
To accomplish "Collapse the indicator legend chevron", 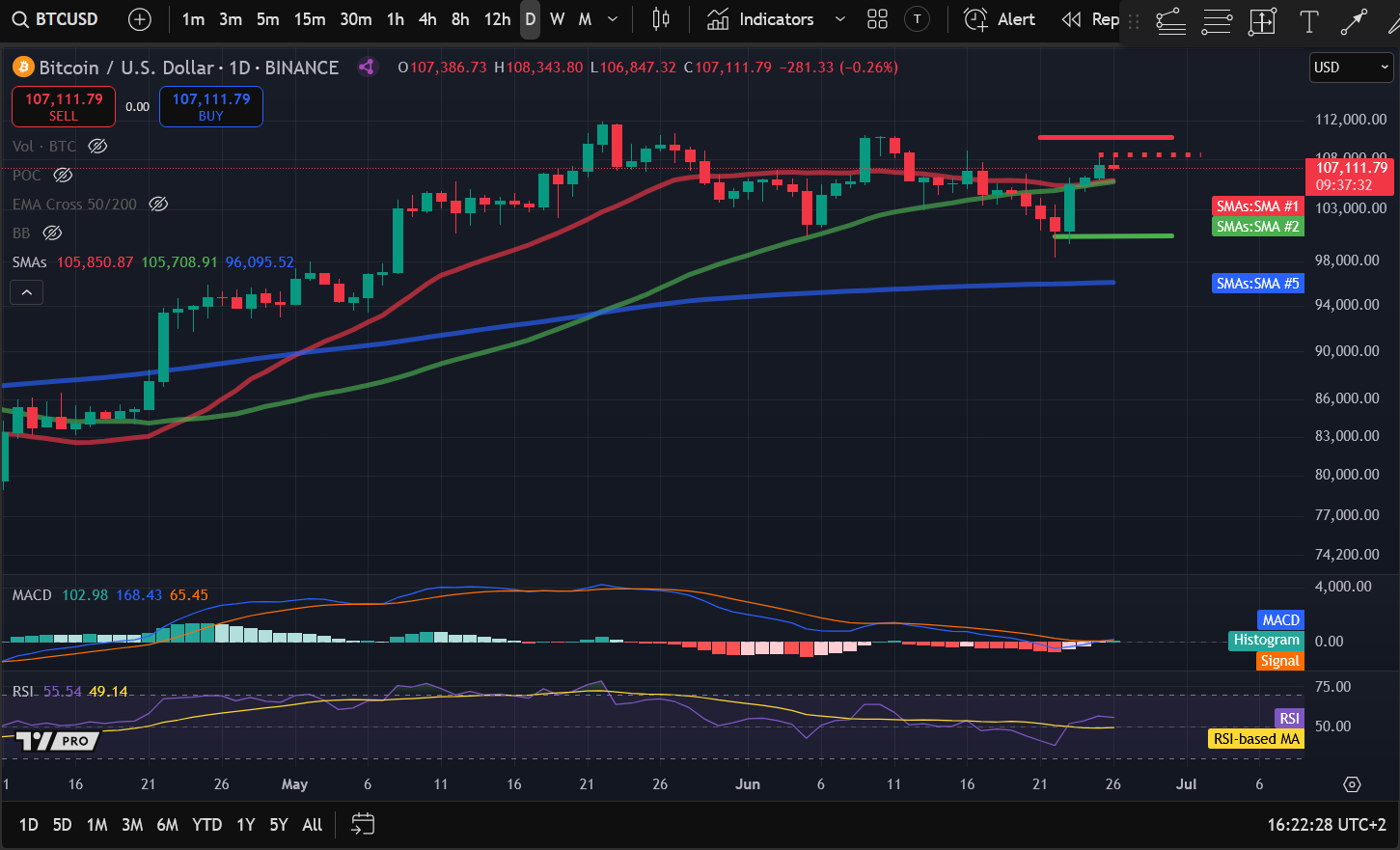I will click(x=27, y=292).
